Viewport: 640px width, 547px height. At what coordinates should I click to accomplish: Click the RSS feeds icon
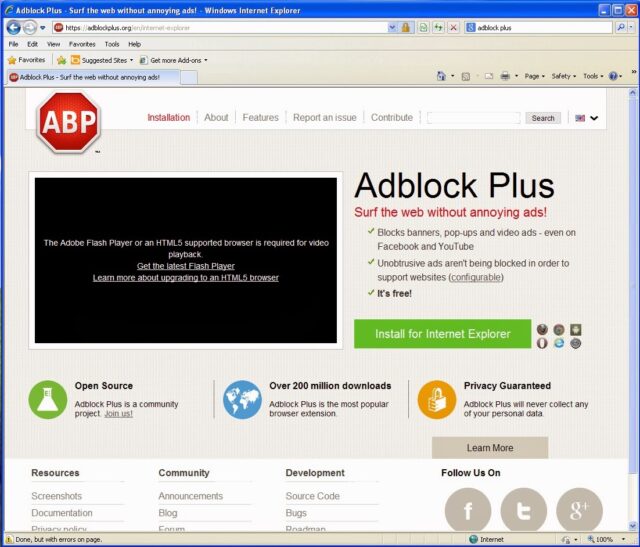click(465, 76)
